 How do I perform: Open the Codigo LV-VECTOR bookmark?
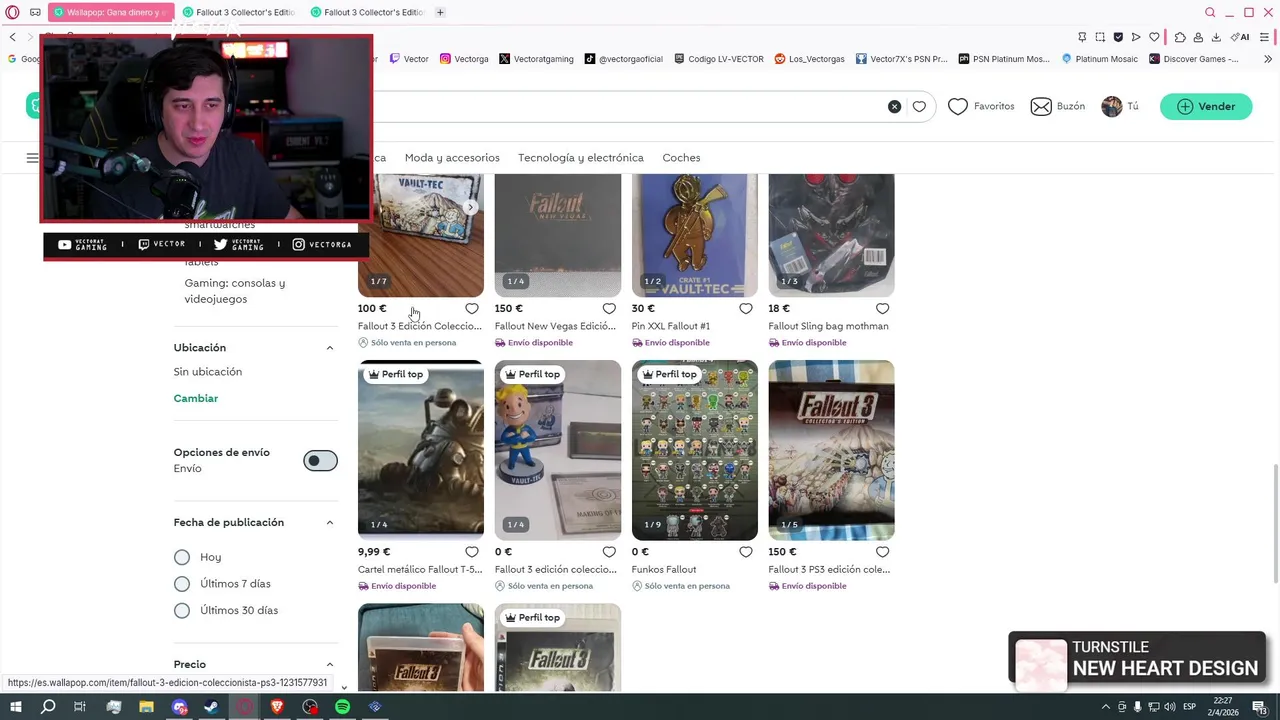coord(719,59)
